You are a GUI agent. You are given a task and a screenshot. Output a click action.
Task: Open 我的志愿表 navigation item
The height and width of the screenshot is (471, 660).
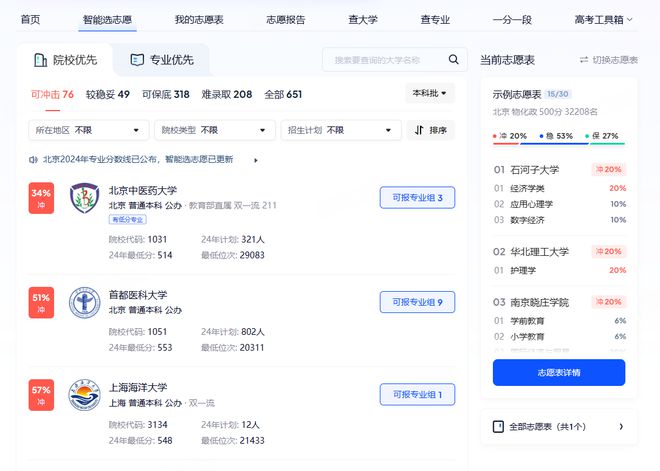[199, 20]
